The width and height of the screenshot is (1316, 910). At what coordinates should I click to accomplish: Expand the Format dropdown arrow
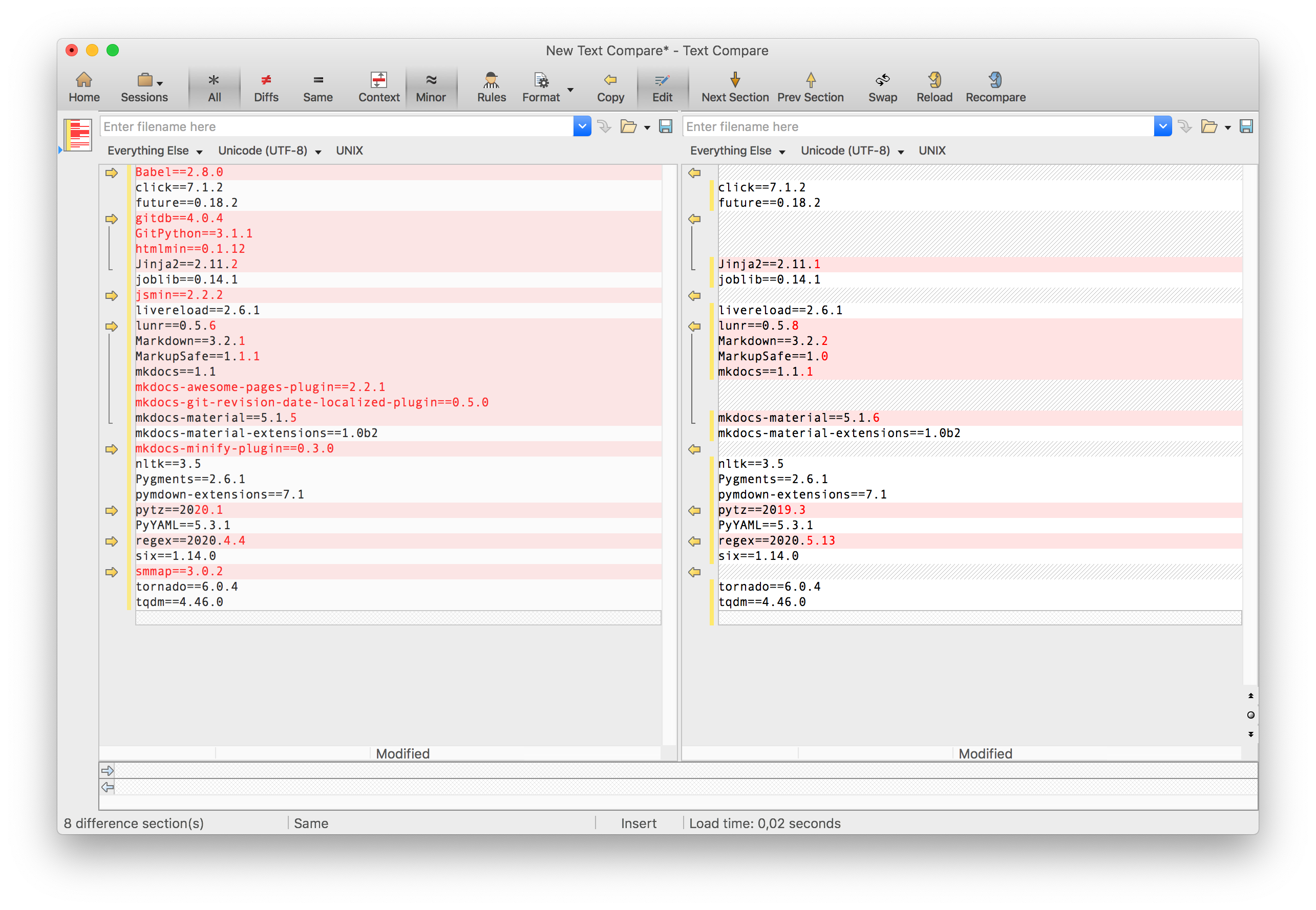pyautogui.click(x=570, y=90)
